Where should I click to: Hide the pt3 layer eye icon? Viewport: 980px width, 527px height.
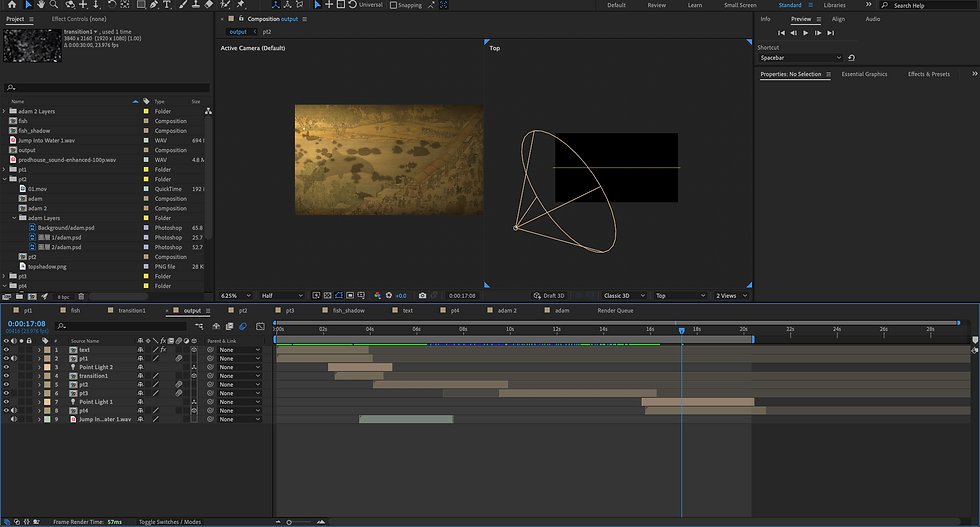[6, 393]
